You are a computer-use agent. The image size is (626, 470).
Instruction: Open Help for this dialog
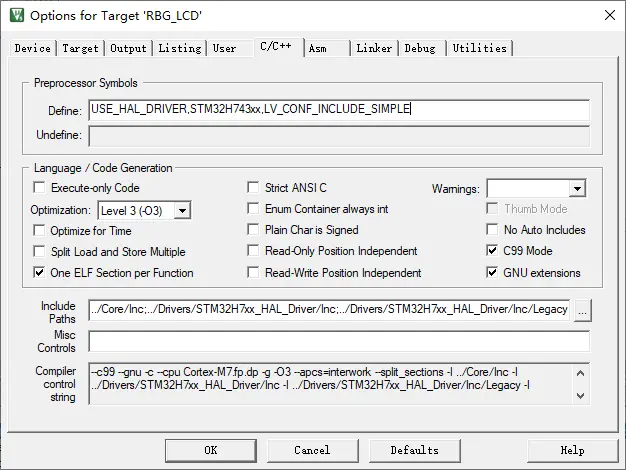(573, 451)
